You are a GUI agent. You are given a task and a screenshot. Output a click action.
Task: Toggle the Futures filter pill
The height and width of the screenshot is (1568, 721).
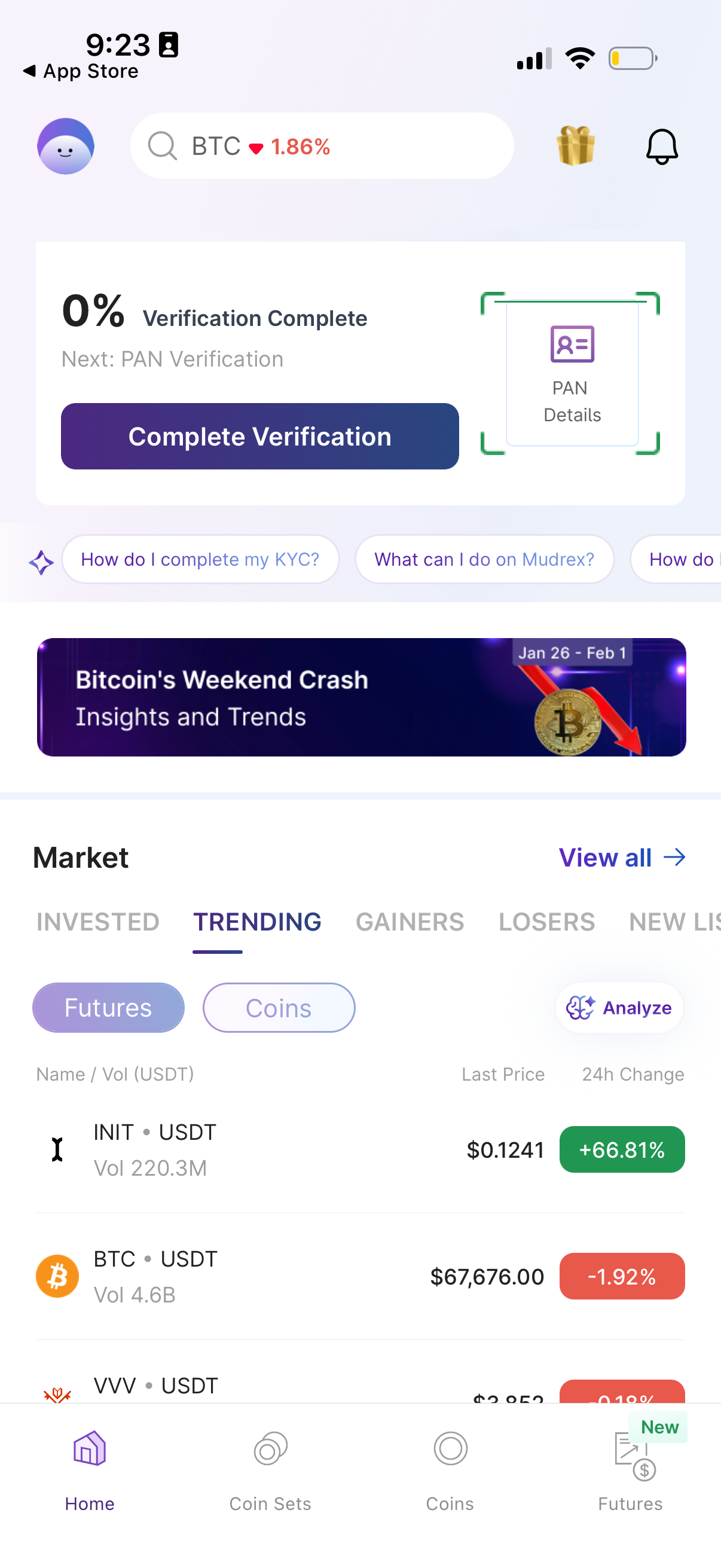108,1008
